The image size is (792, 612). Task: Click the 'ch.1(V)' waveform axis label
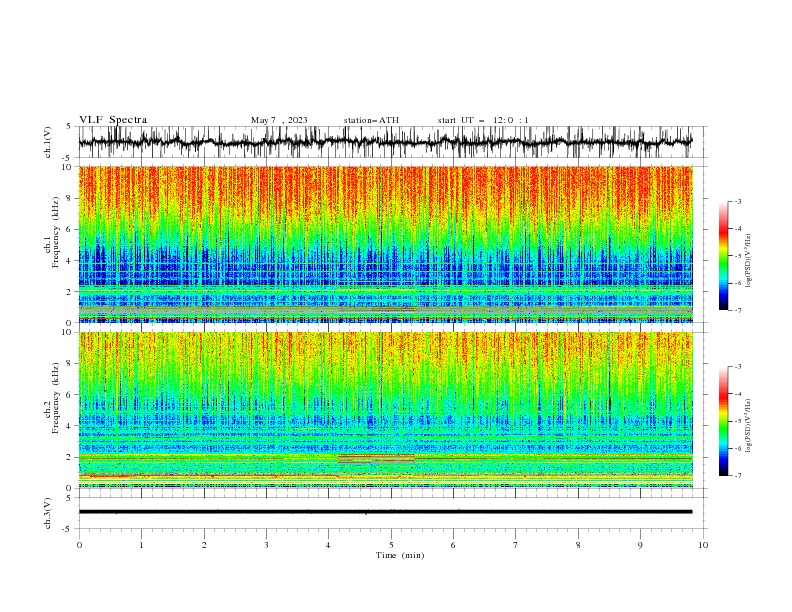coord(48,142)
